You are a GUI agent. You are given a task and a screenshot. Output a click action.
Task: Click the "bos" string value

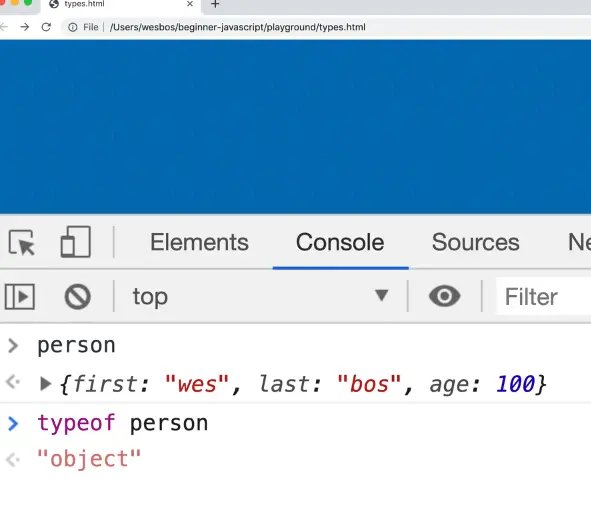click(x=369, y=384)
